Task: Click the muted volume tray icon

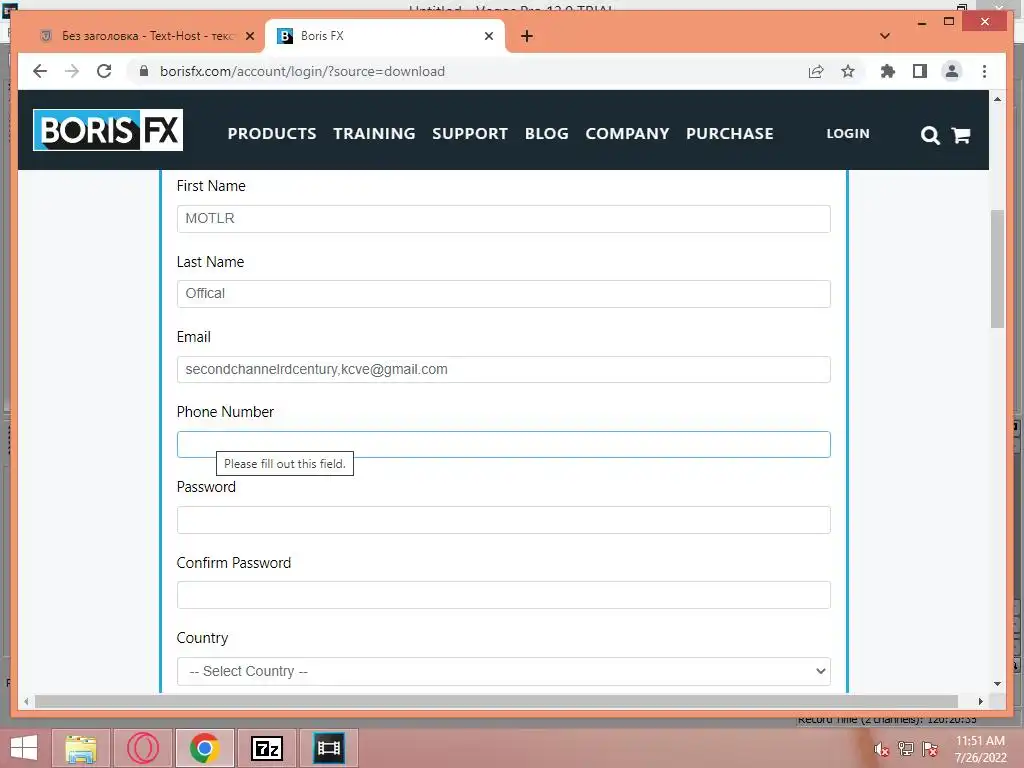Action: (881, 750)
